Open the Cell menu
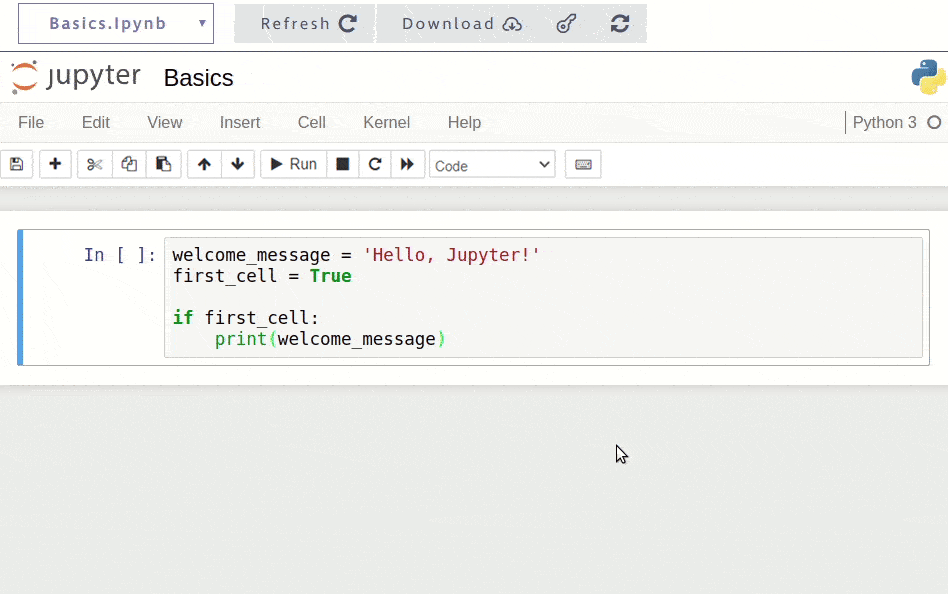The height and width of the screenshot is (594, 948). (311, 122)
